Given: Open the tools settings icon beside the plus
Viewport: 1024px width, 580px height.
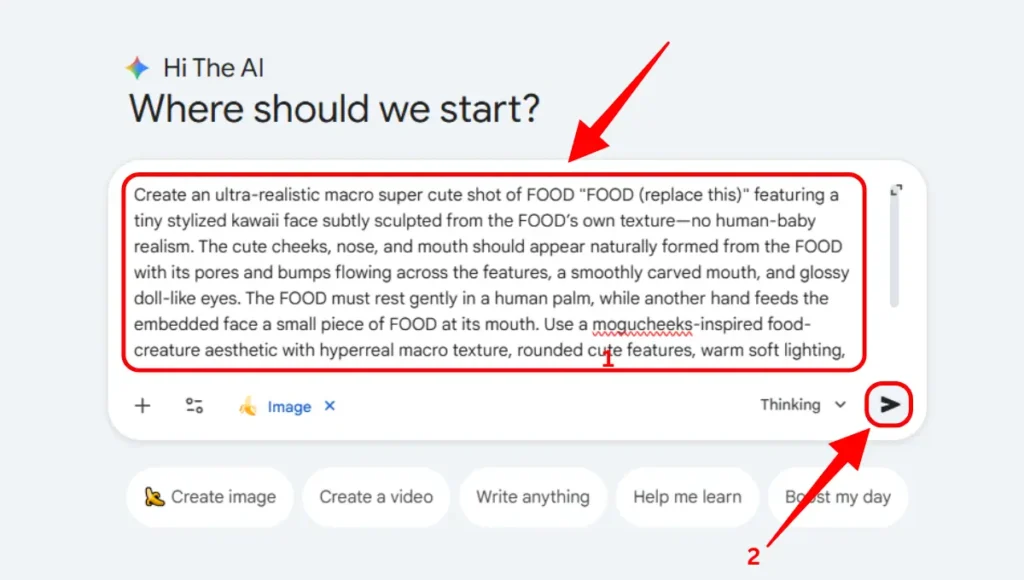Looking at the screenshot, I should (195, 406).
